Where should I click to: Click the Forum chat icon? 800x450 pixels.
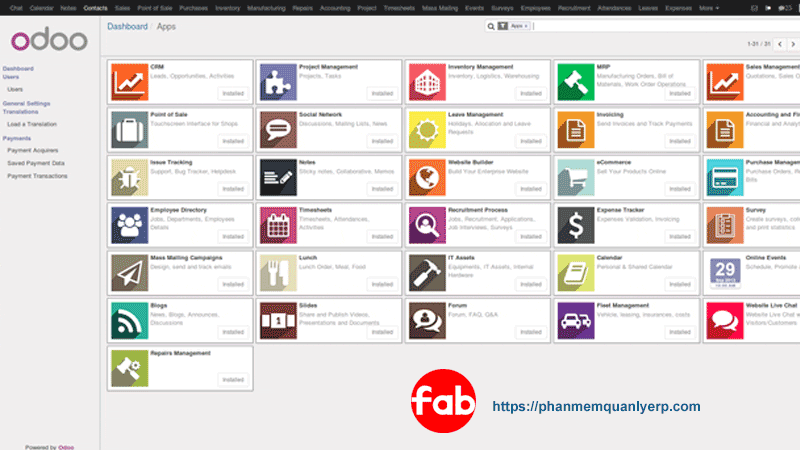427,320
